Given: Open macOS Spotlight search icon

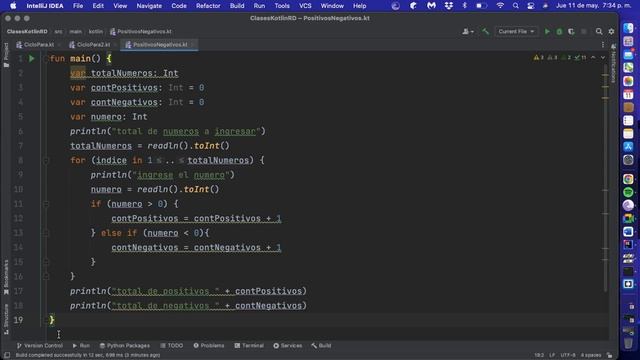Looking at the screenshot, I should point(516,6).
